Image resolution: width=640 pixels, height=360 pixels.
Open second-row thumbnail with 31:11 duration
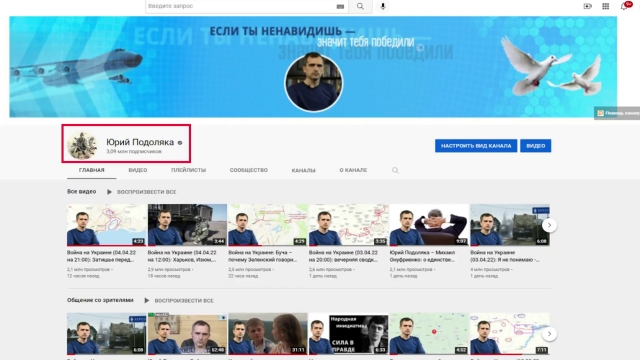[268, 333]
